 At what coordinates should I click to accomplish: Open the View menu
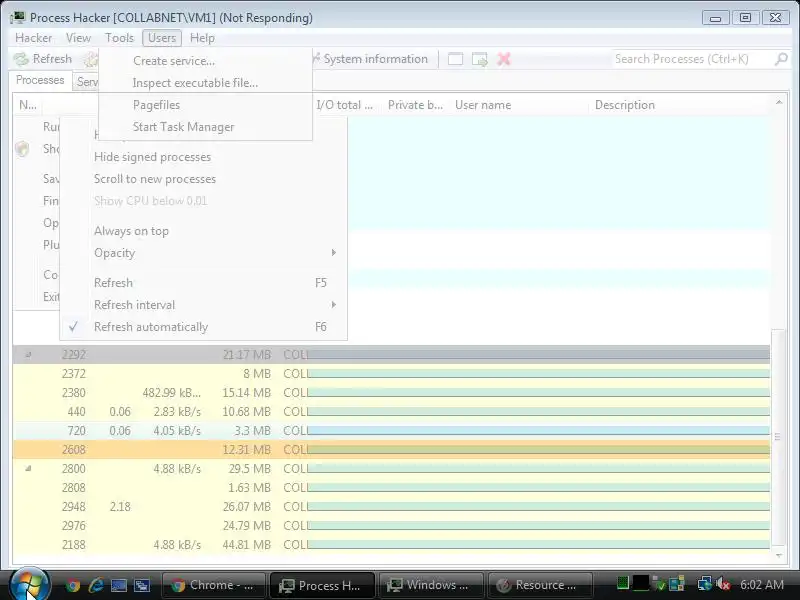pyautogui.click(x=78, y=38)
